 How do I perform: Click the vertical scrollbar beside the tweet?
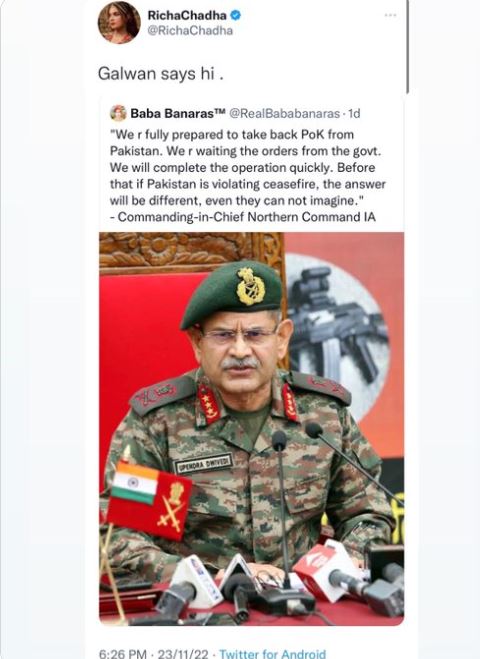point(407,46)
